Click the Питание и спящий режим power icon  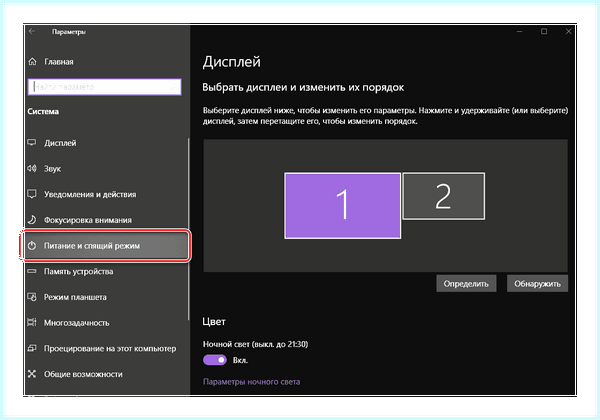[x=32, y=246]
